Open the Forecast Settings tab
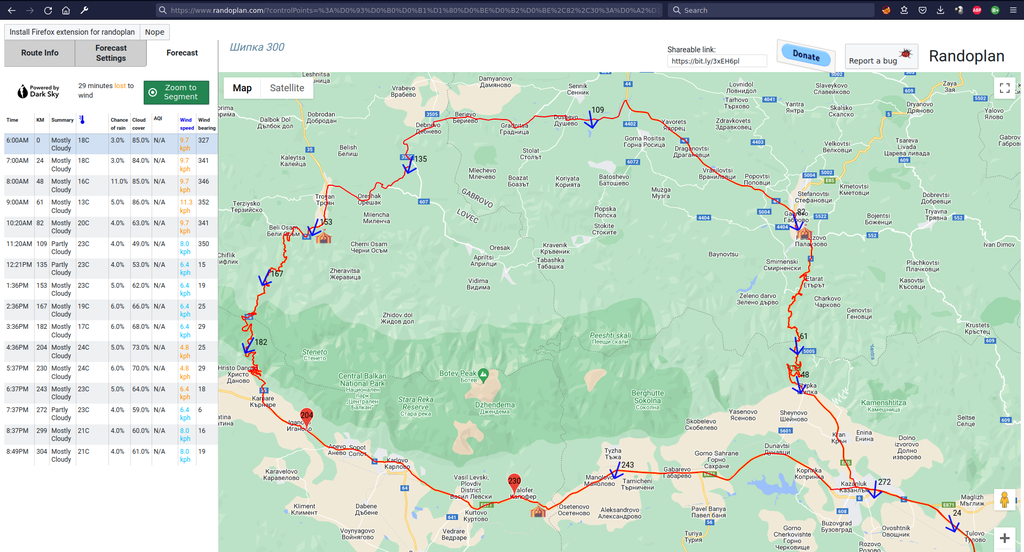The height and width of the screenshot is (552, 1024). pos(111,53)
